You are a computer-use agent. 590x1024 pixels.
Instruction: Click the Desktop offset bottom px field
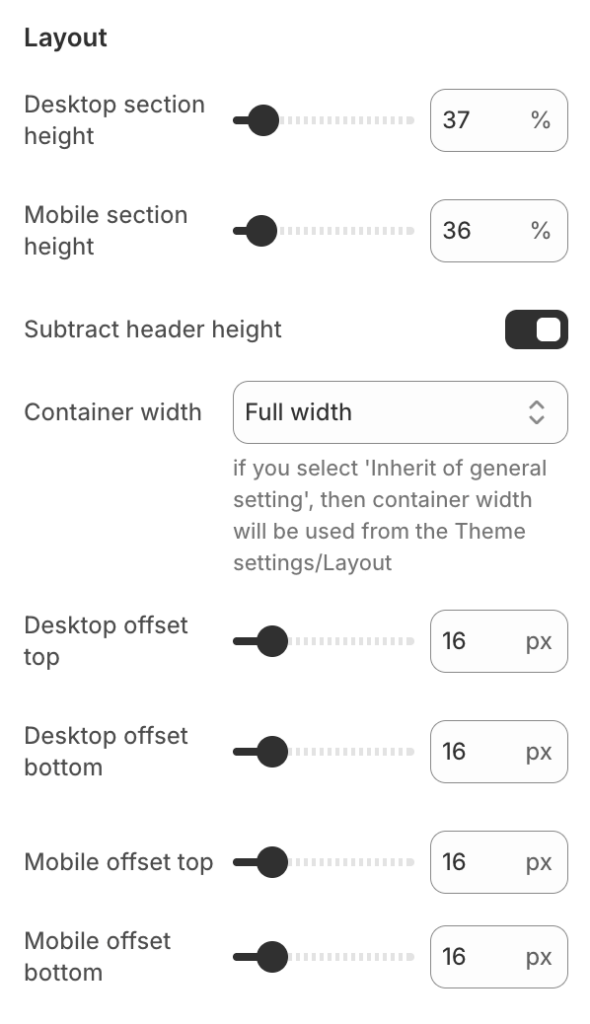click(x=499, y=751)
